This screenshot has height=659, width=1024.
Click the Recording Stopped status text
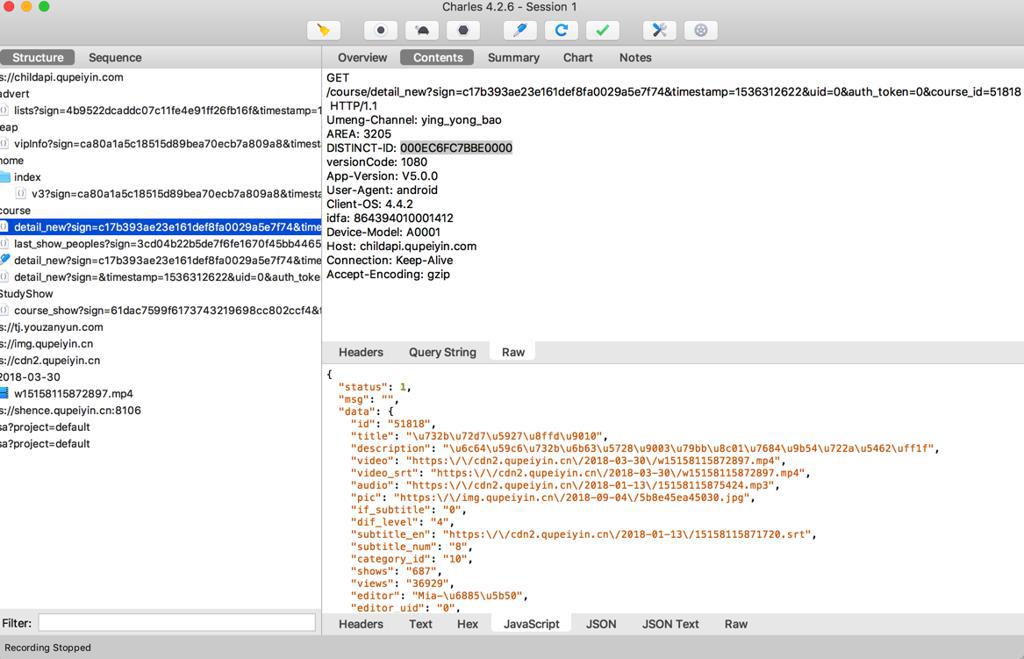tap(48, 647)
